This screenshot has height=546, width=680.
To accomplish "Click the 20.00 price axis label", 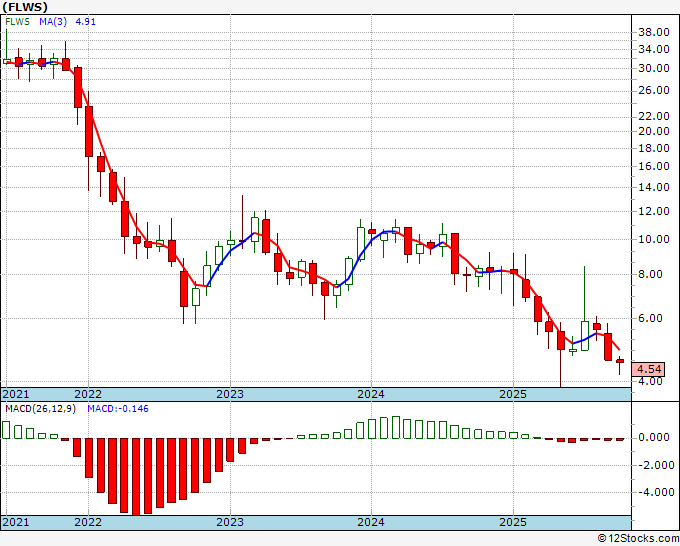I will (x=654, y=131).
